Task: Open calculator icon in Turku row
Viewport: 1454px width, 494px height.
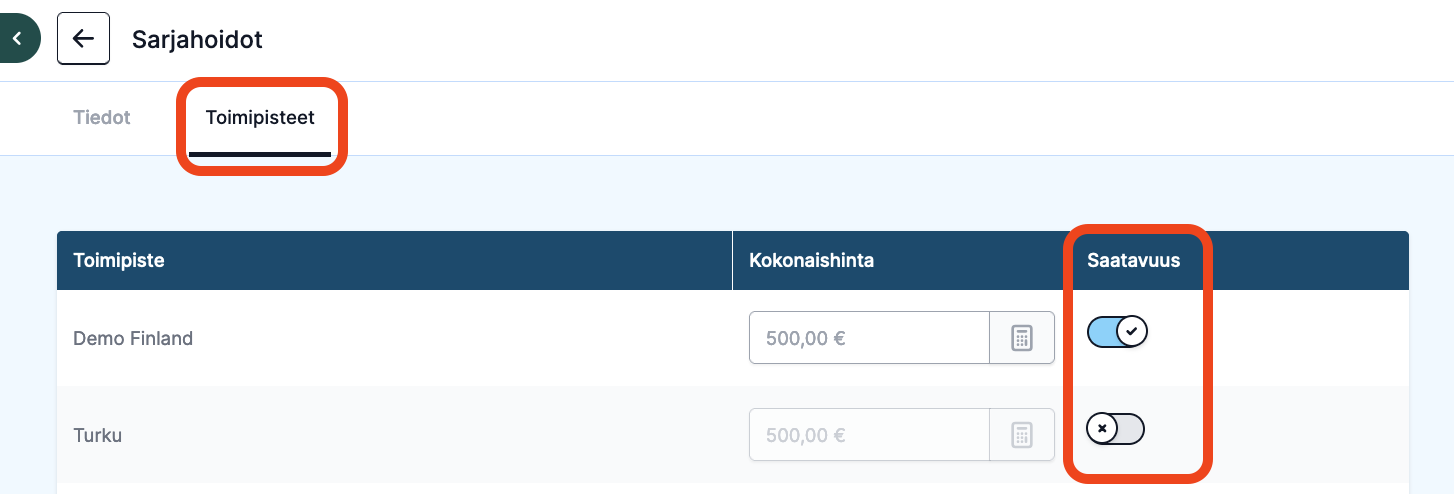Action: click(1022, 435)
